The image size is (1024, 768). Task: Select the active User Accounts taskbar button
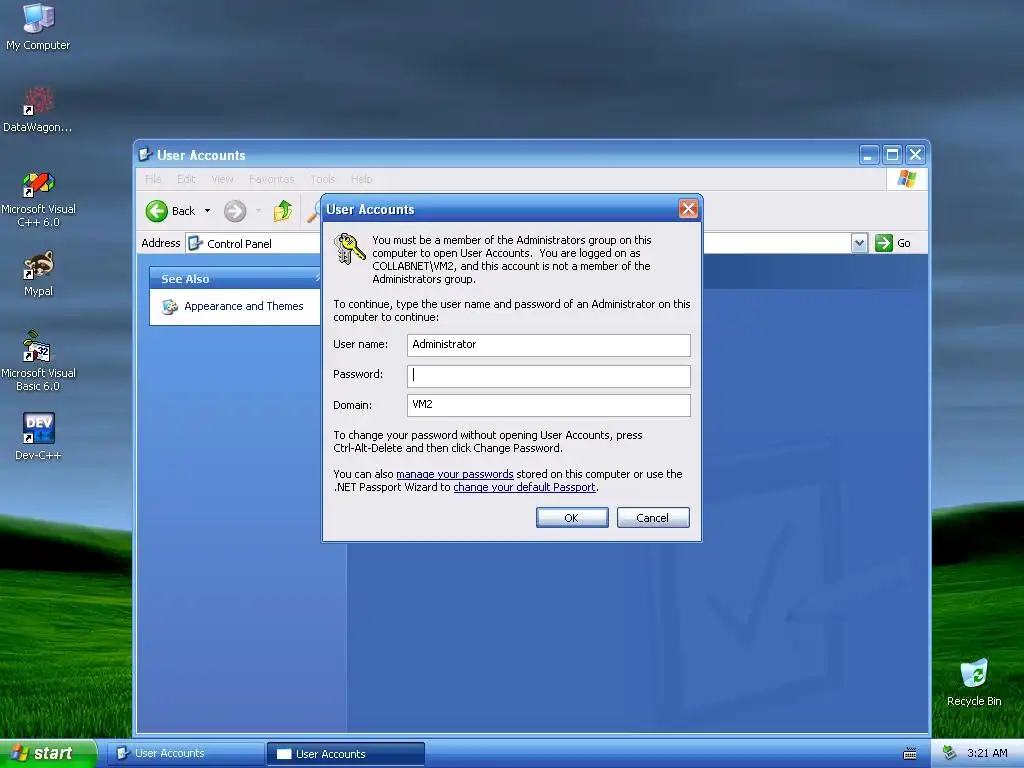point(346,754)
